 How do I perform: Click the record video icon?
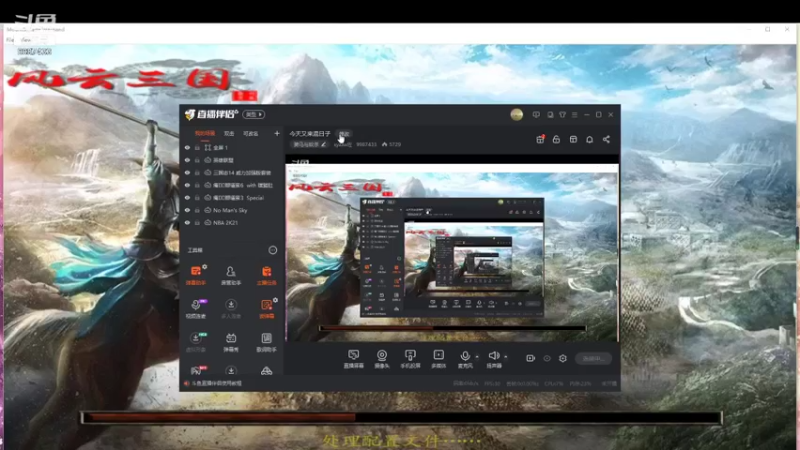click(x=531, y=358)
